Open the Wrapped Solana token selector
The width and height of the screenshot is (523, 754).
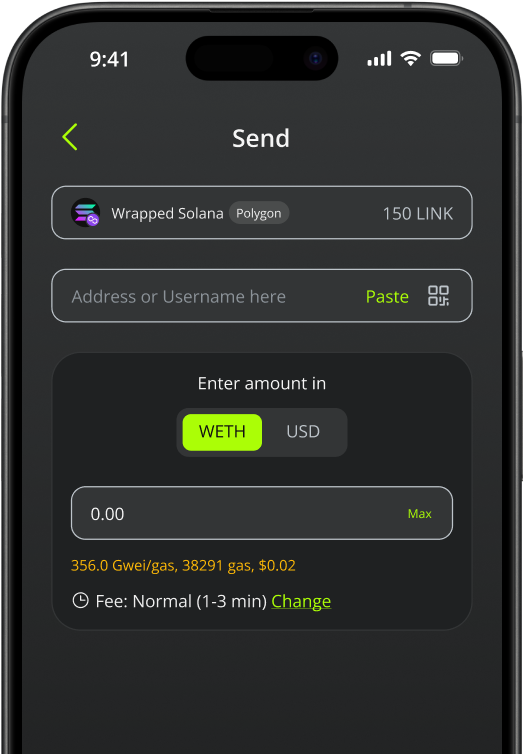click(262, 213)
